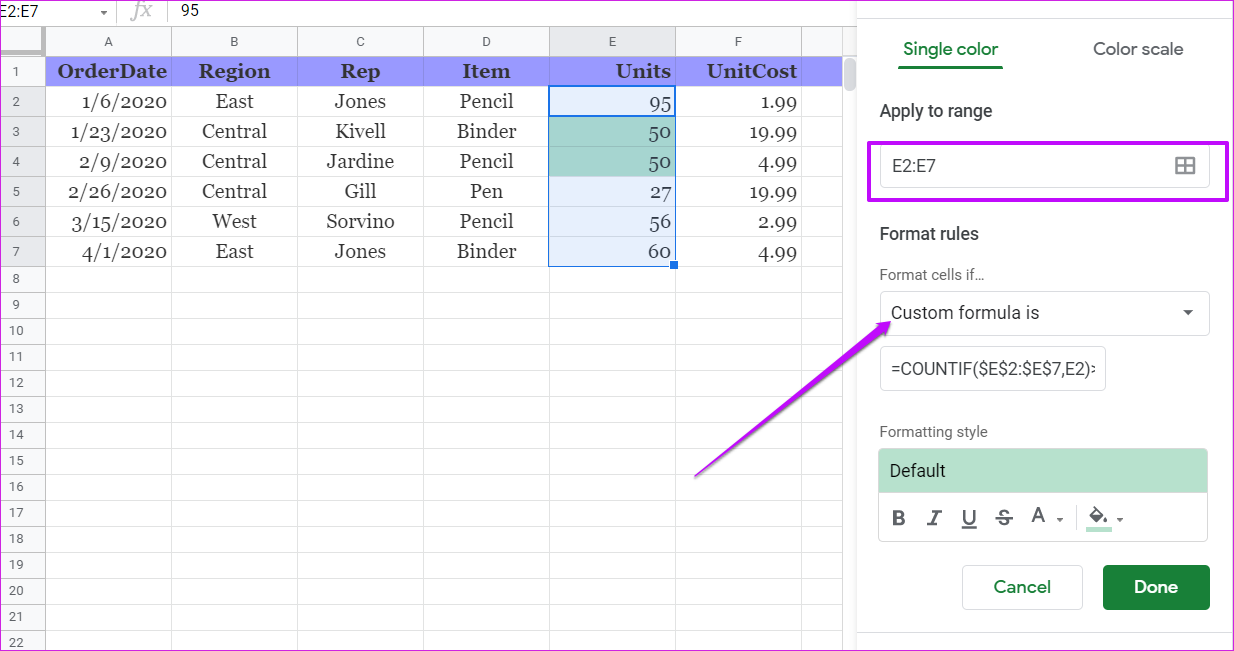Toggle strikethrough in formatting style

(x=1004, y=518)
